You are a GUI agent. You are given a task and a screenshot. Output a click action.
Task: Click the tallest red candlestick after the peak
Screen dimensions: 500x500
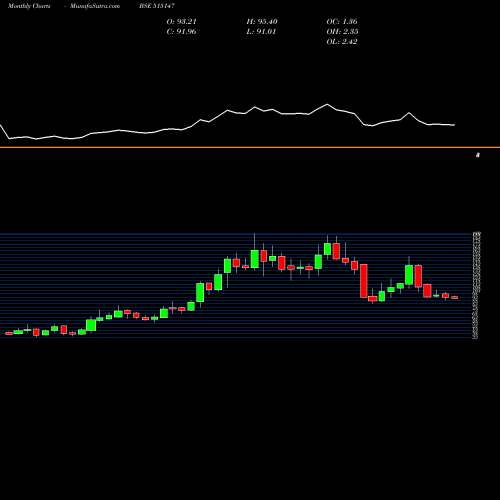tap(364, 281)
